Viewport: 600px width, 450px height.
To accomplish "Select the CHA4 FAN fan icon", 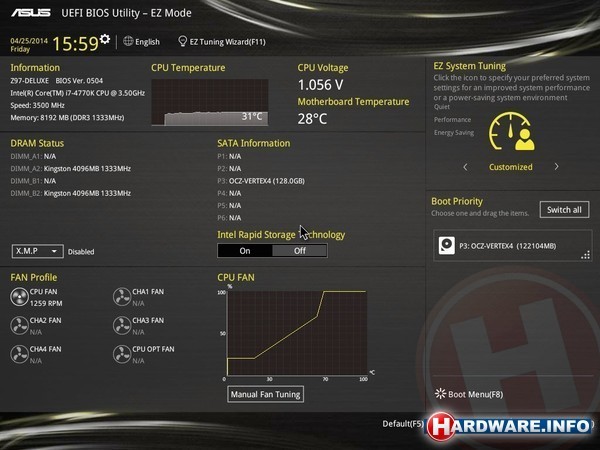I will (x=19, y=354).
